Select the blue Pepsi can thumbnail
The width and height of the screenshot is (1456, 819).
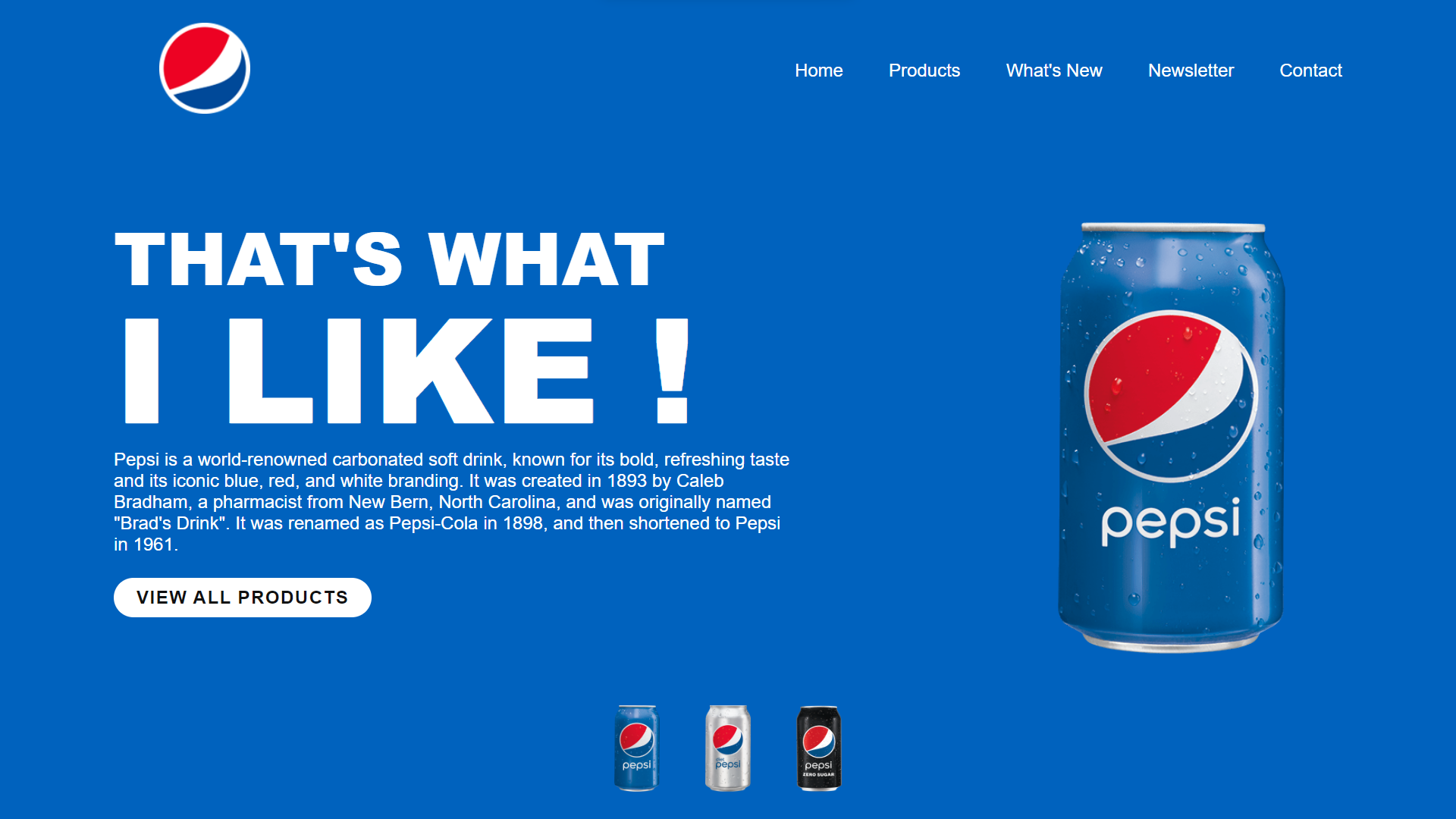click(636, 748)
